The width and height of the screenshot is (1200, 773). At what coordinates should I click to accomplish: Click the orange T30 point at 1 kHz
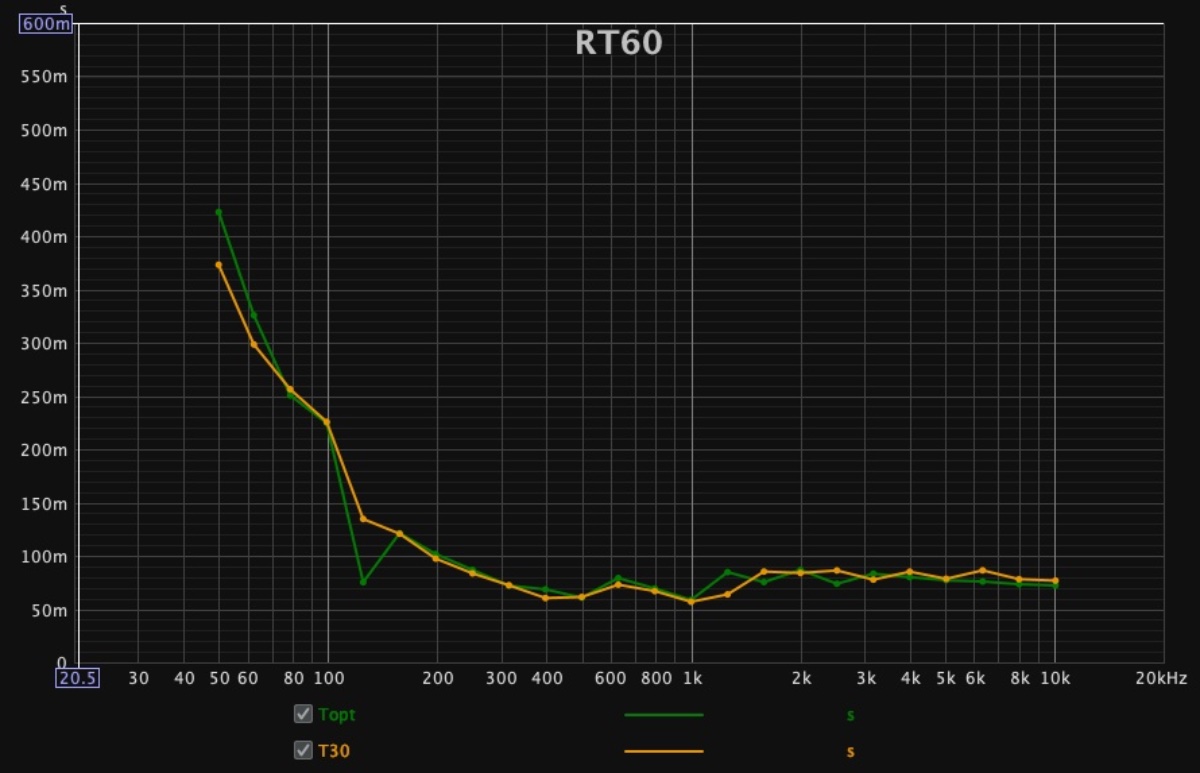(x=691, y=602)
